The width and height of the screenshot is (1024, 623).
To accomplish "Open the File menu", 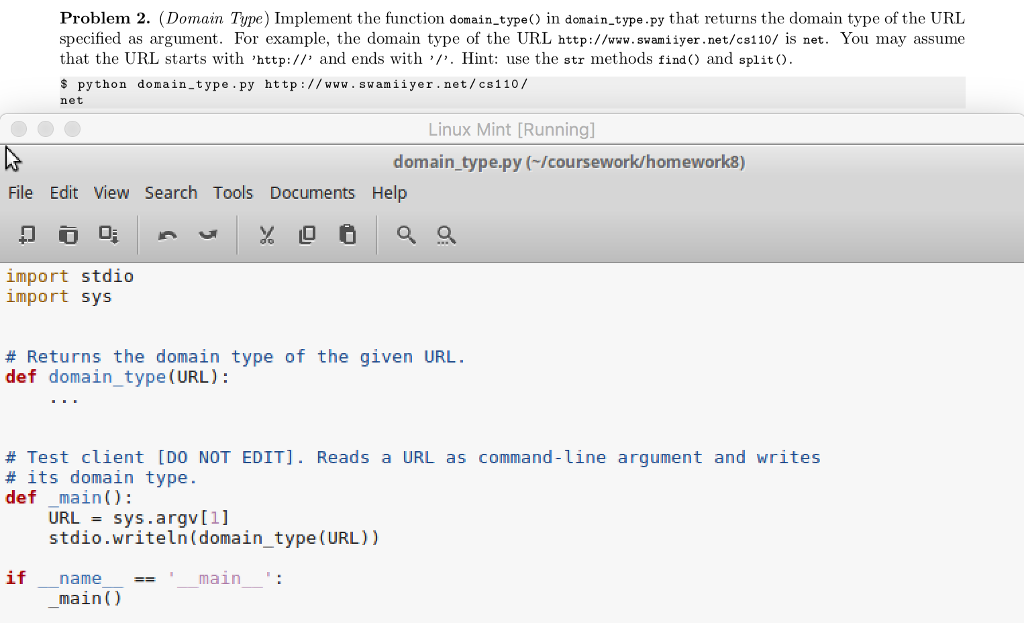I will click(20, 193).
